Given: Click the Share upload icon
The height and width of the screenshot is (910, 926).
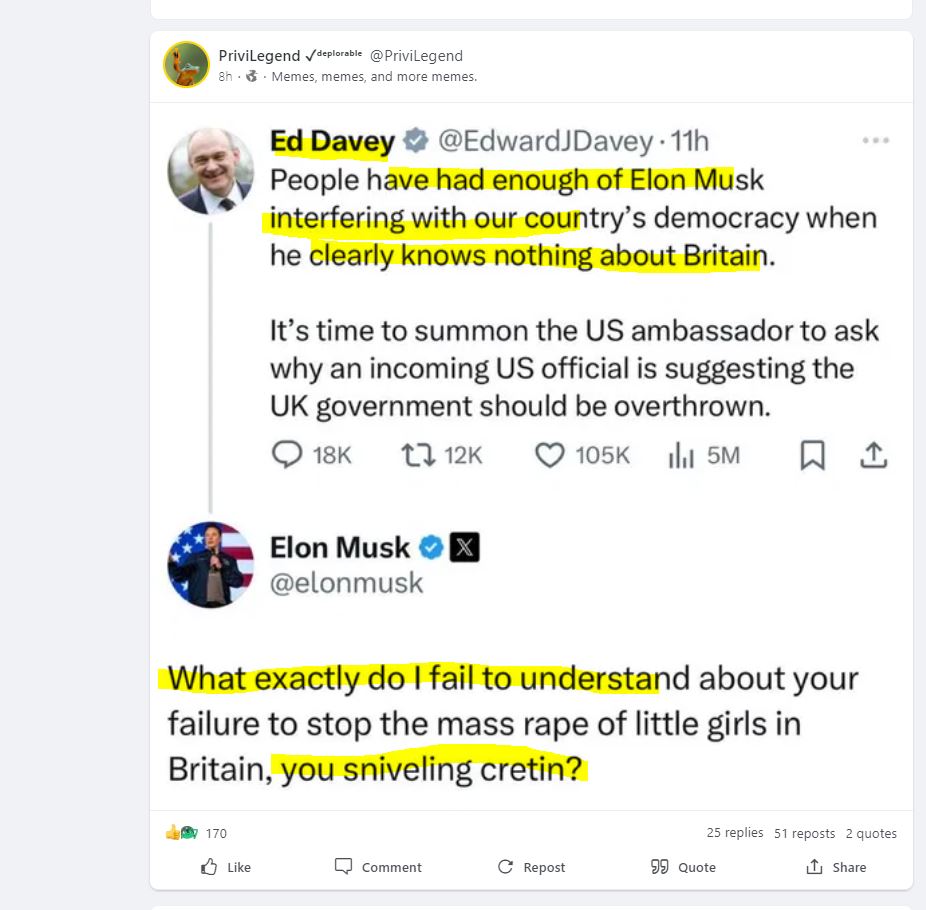Looking at the screenshot, I should (x=815, y=866).
